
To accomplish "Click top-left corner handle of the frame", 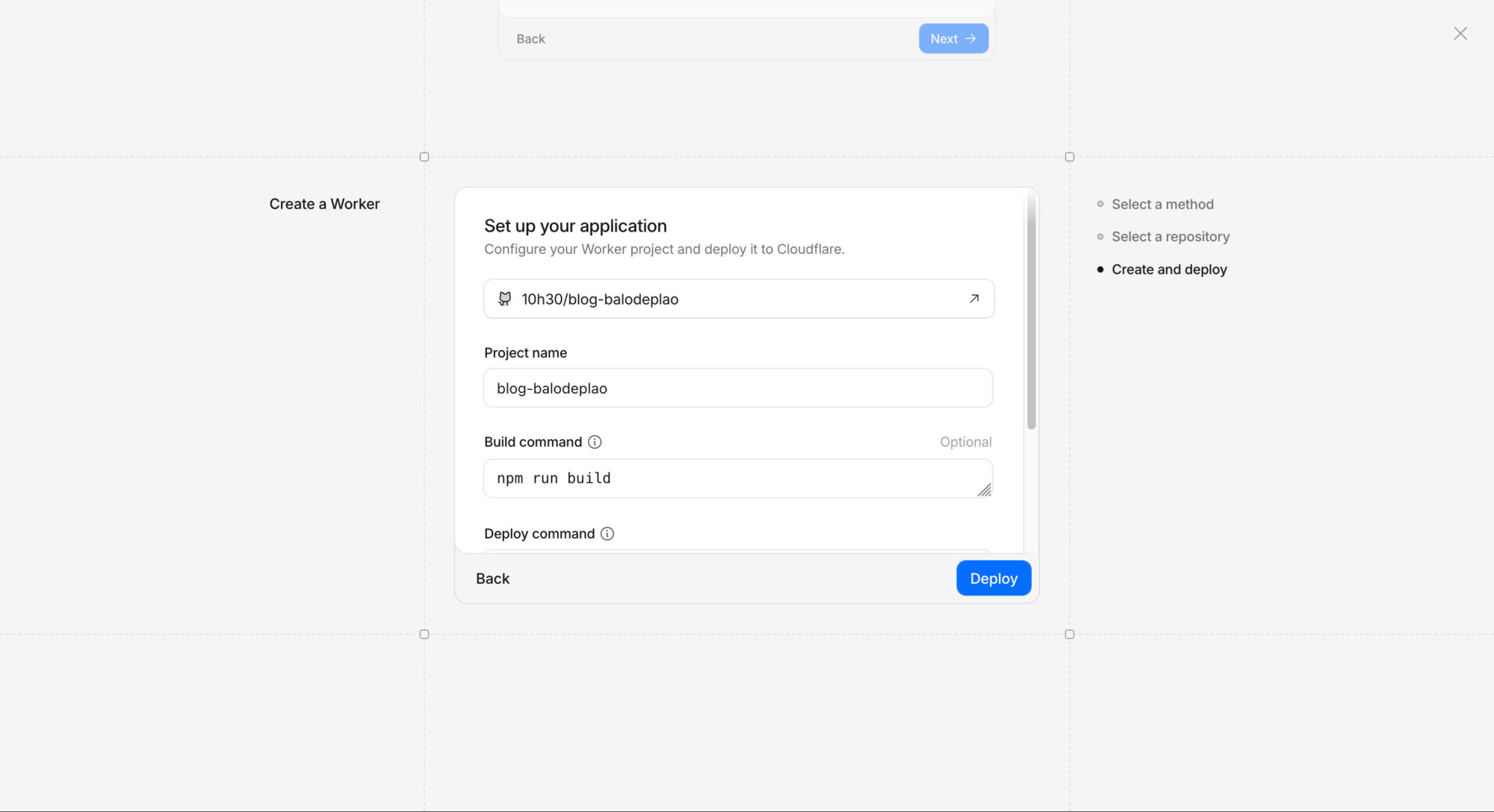I will 424,157.
